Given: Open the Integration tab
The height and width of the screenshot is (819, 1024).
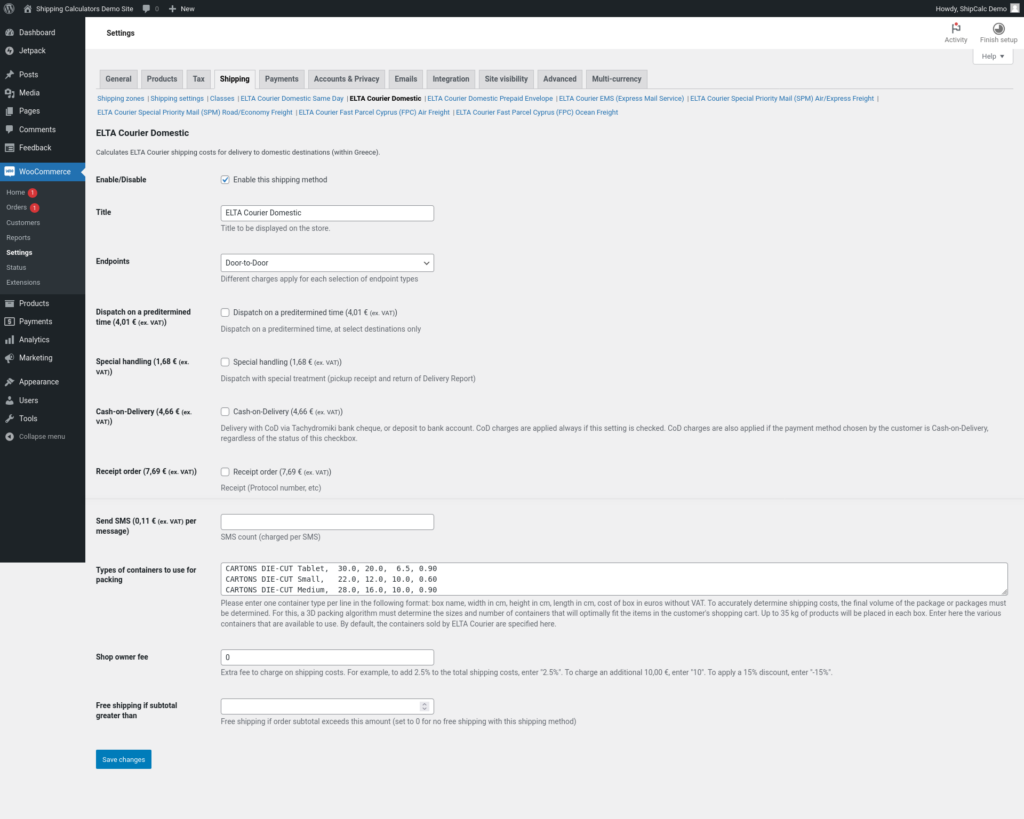Looking at the screenshot, I should click(x=451, y=79).
